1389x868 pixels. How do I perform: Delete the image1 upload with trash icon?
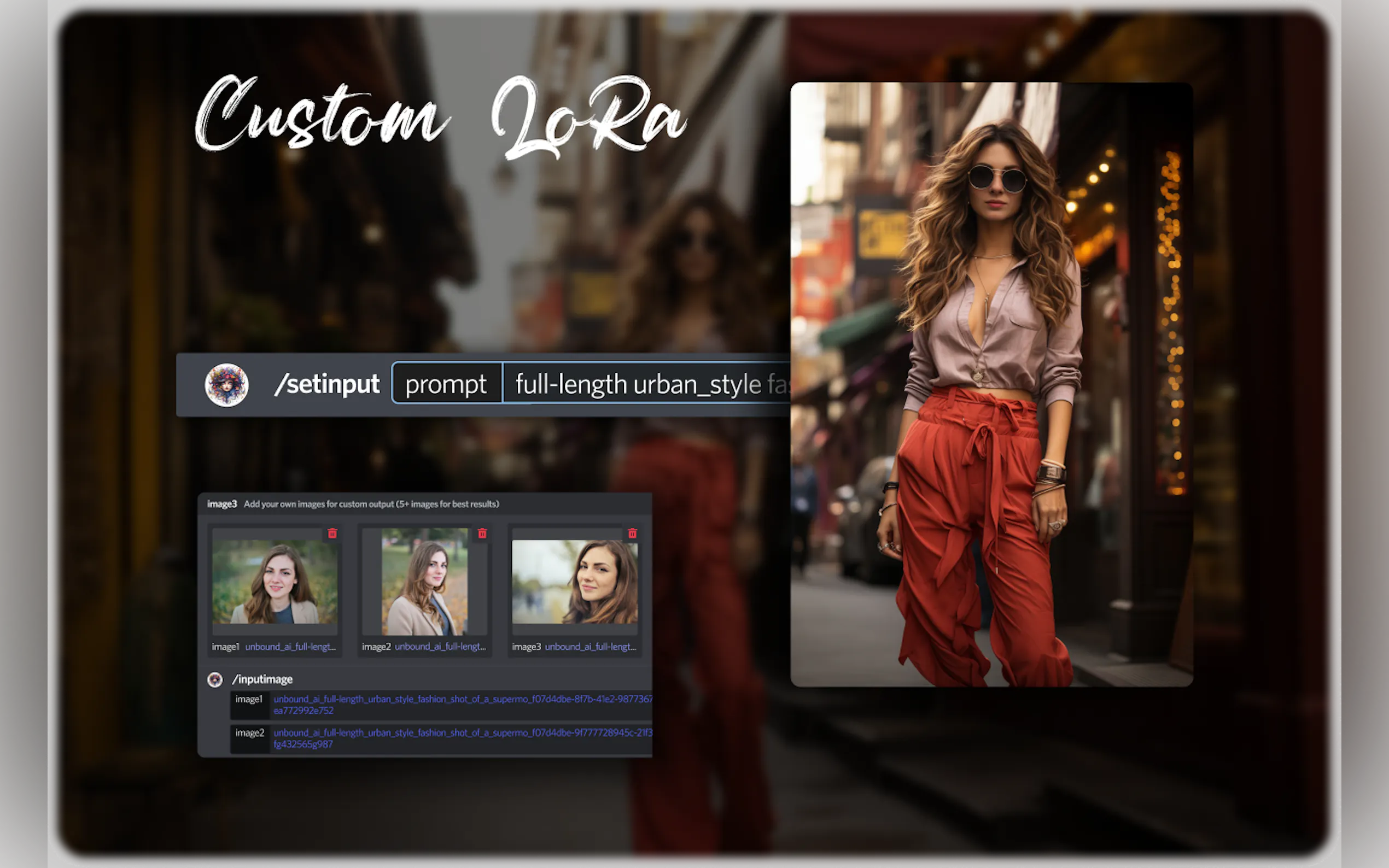coord(332,533)
